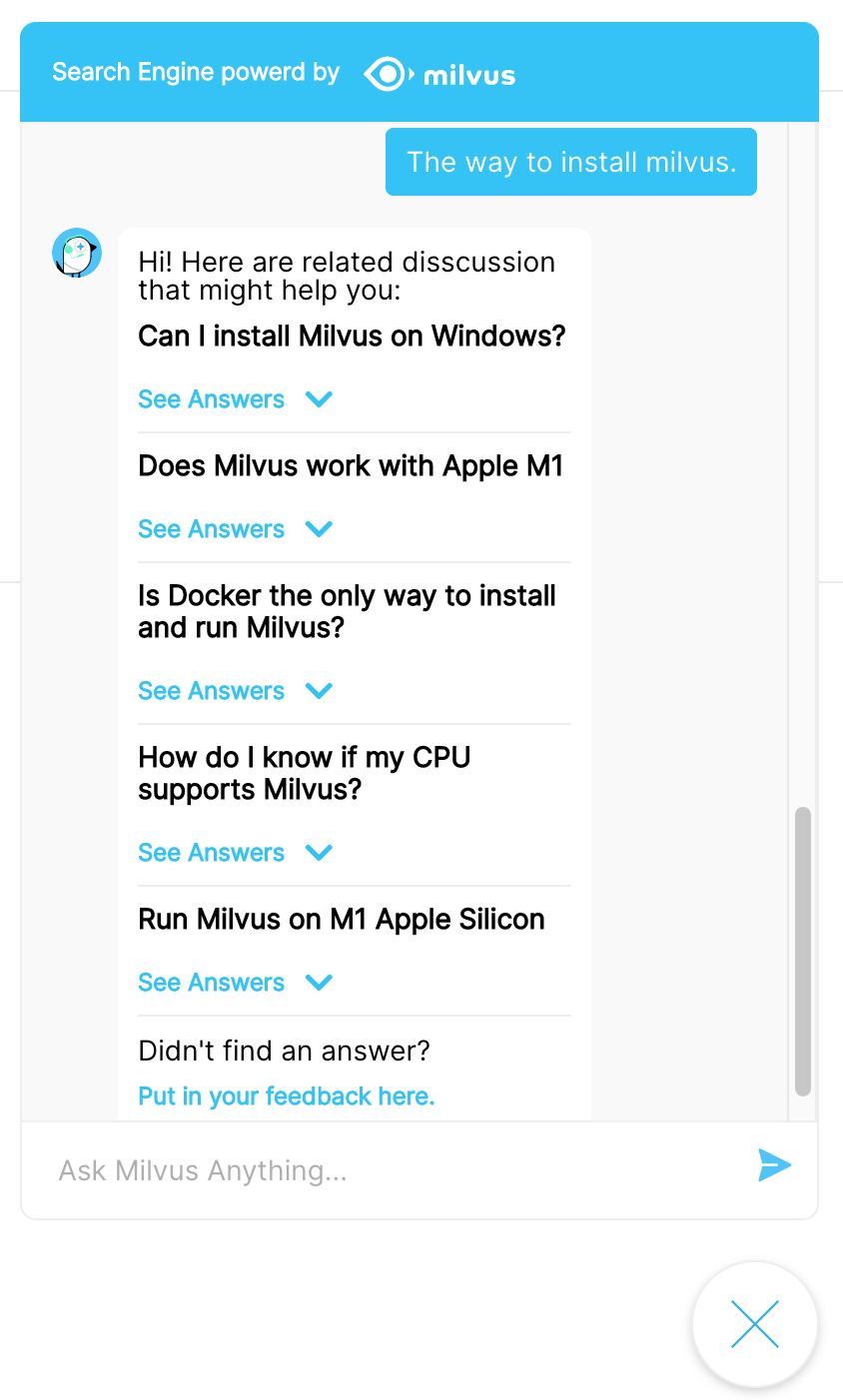Click the Milvus logo in the header
The height and width of the screenshot is (1400, 843).
tap(439, 75)
